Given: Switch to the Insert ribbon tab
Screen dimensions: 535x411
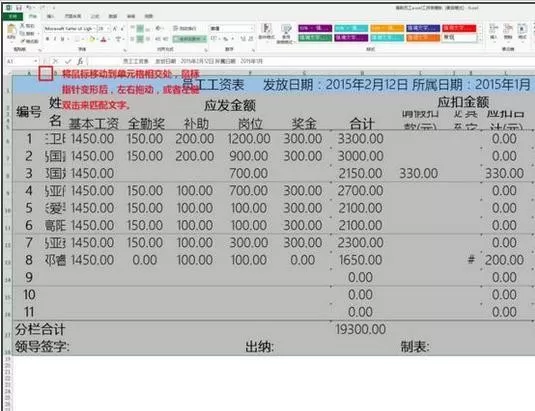Looking at the screenshot, I should (x=50, y=16).
